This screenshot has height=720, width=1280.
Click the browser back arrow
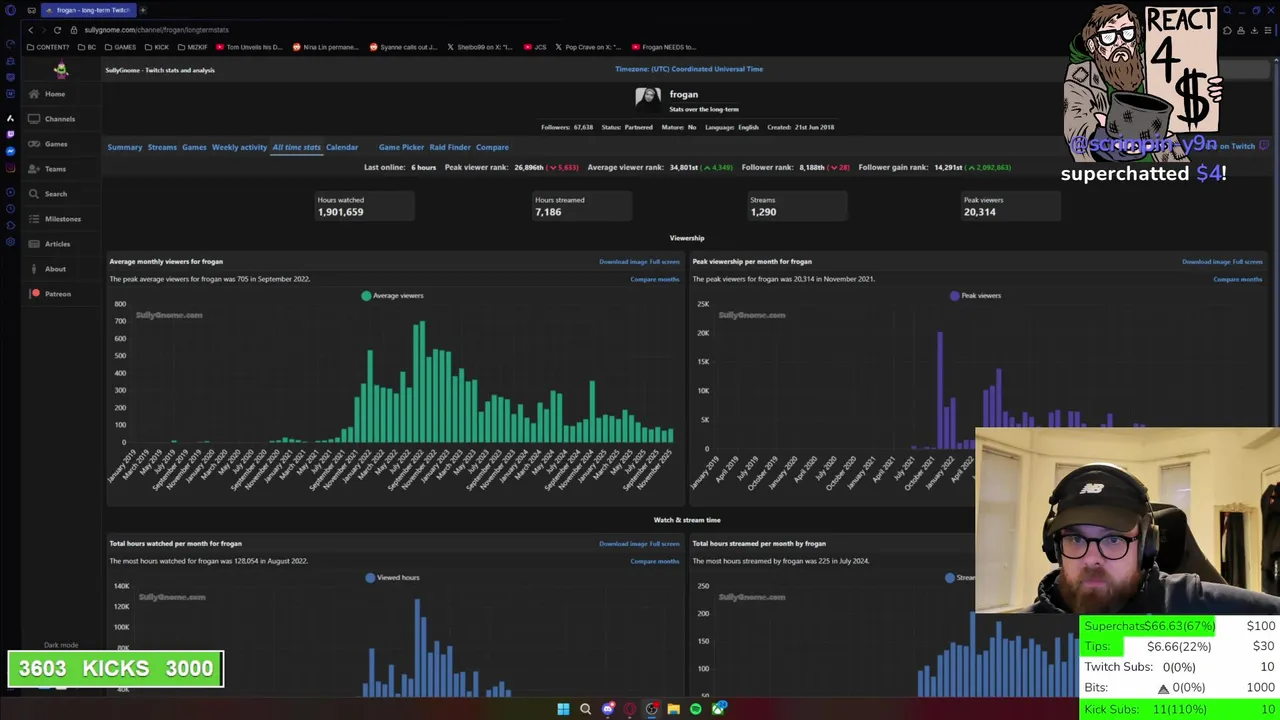pyautogui.click(x=32, y=30)
